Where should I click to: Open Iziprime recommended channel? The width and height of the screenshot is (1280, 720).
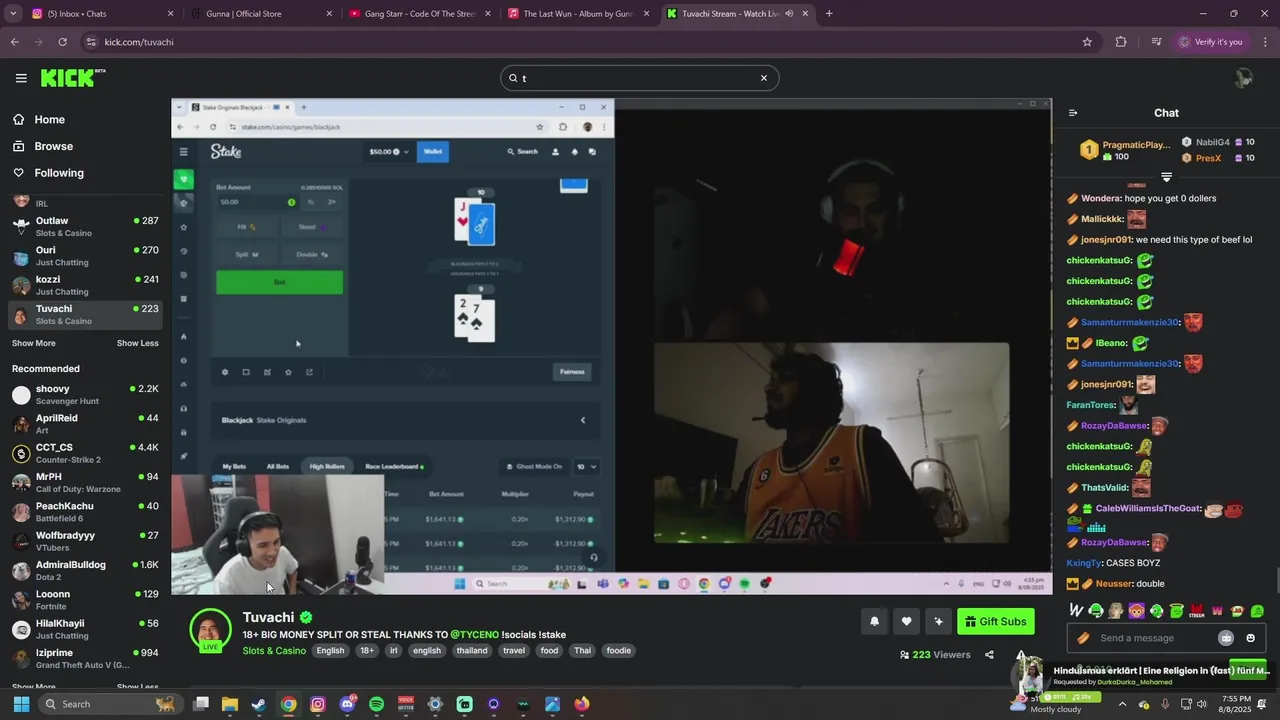(x=85, y=658)
